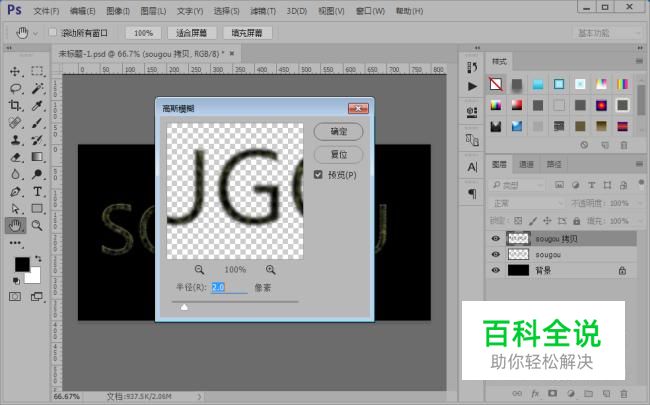The image size is (650, 405).
Task: Click the 复位 reset button
Action: pyautogui.click(x=339, y=155)
